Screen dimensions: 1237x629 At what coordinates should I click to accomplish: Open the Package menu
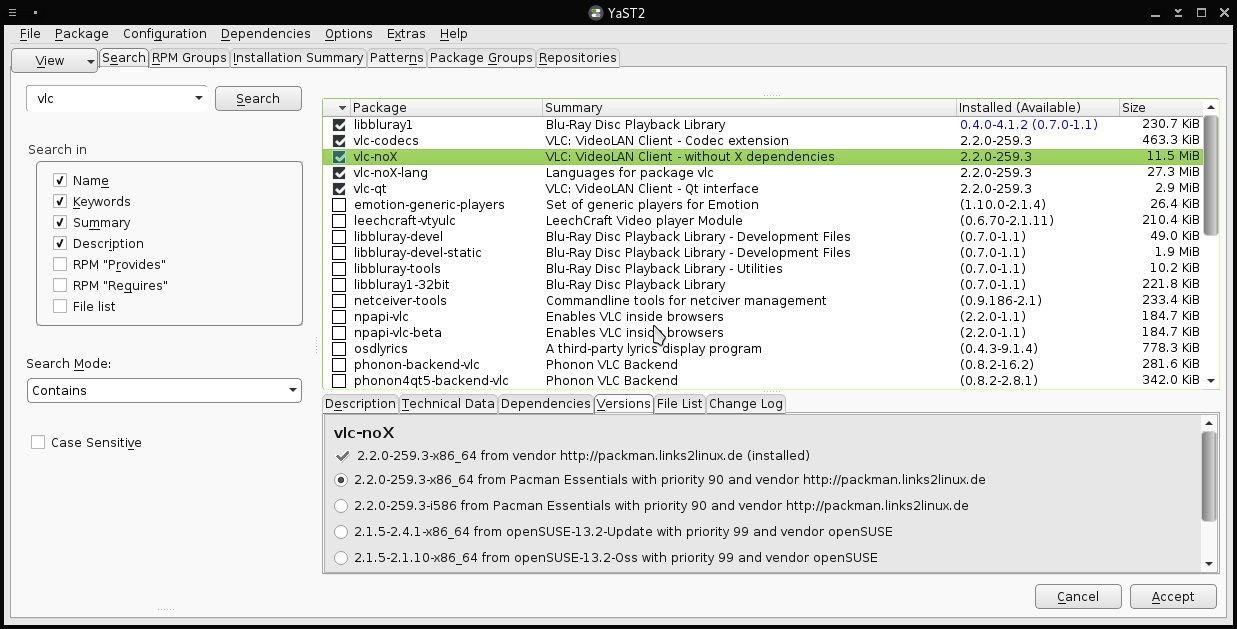point(81,34)
